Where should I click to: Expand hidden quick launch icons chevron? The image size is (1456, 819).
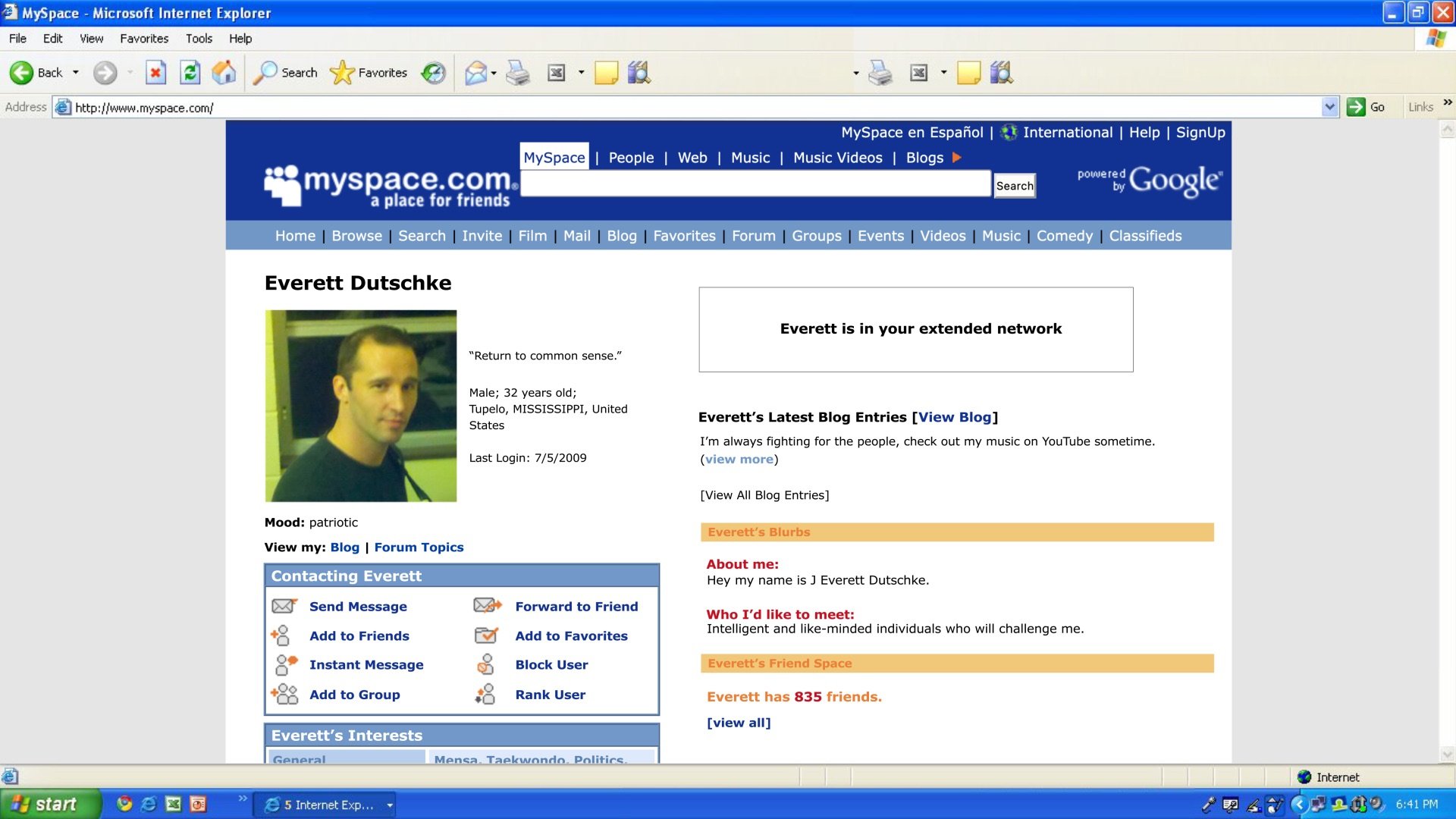click(243, 798)
